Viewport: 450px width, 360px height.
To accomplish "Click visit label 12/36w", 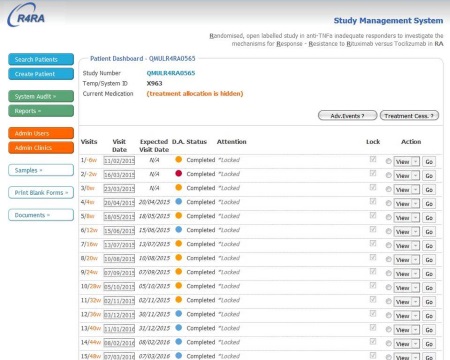I will coord(91,314).
